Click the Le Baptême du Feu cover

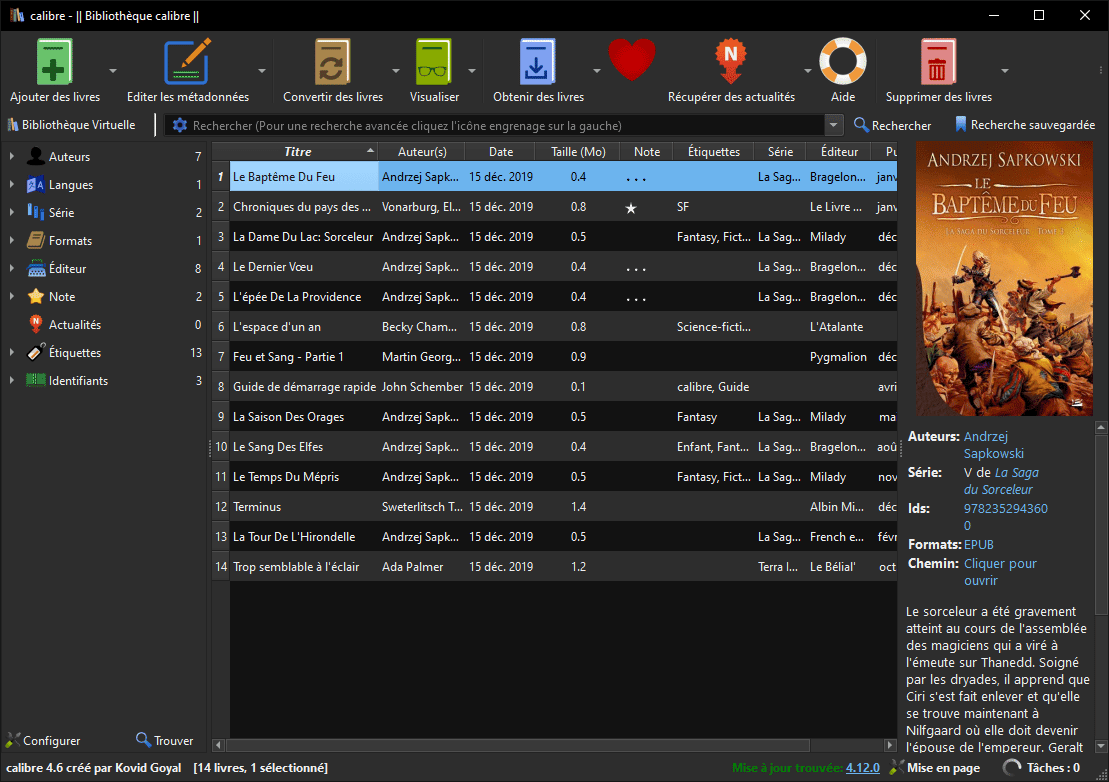point(1004,279)
